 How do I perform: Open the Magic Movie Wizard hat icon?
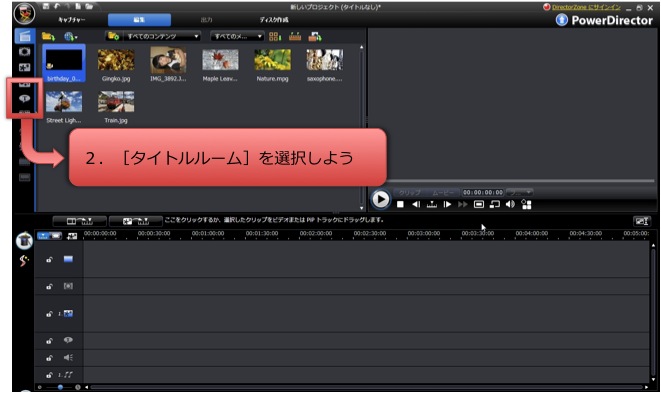pos(24,241)
